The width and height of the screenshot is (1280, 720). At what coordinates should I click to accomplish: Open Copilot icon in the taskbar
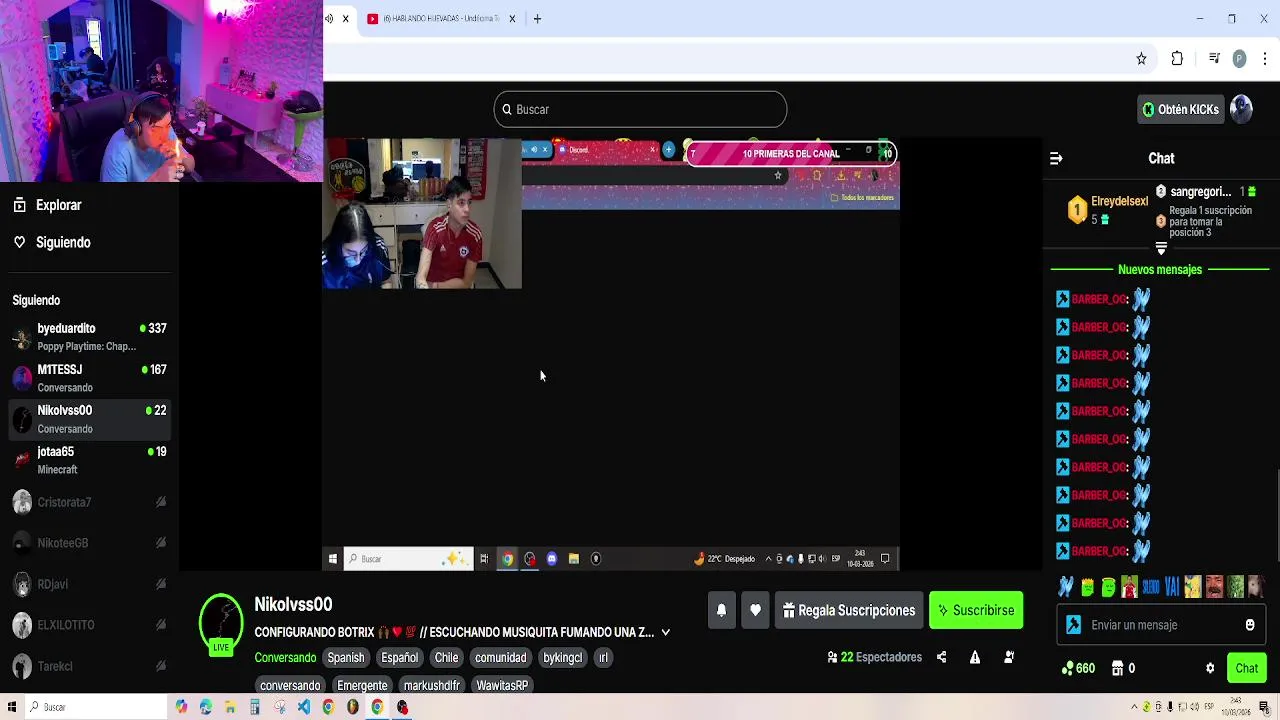(x=181, y=707)
